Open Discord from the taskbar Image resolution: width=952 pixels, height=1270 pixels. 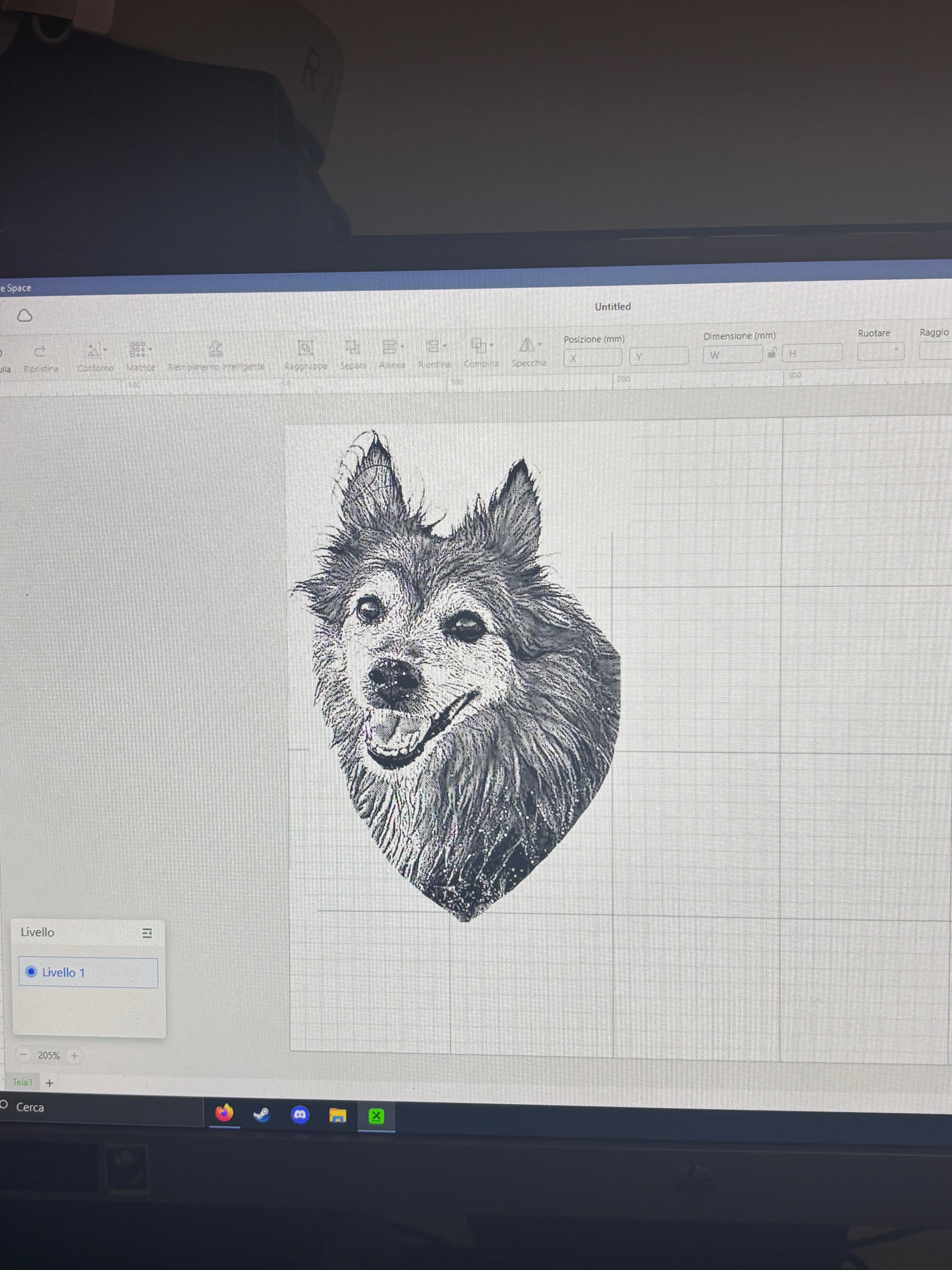(x=300, y=1115)
